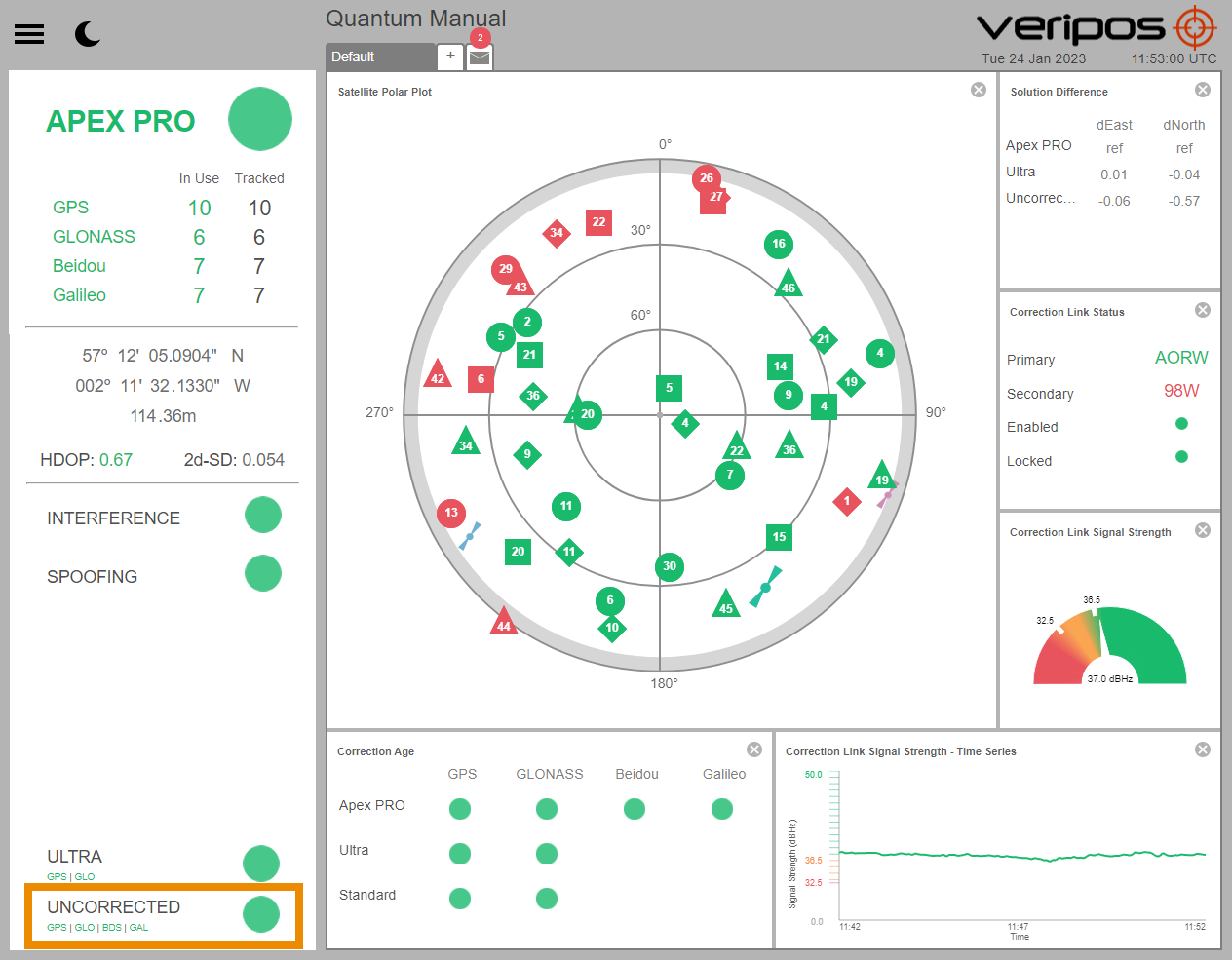Close the Signal Strength Time Series panel
This screenshot has height=960, width=1232.
pyautogui.click(x=1203, y=749)
